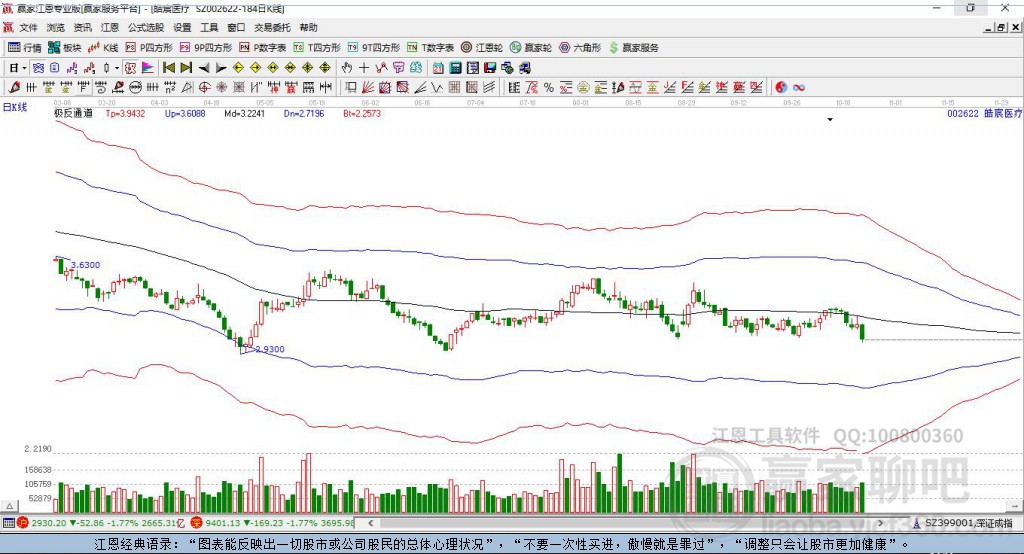
Task: Click the Tp=3.9432 indicator value
Action: tap(125, 114)
